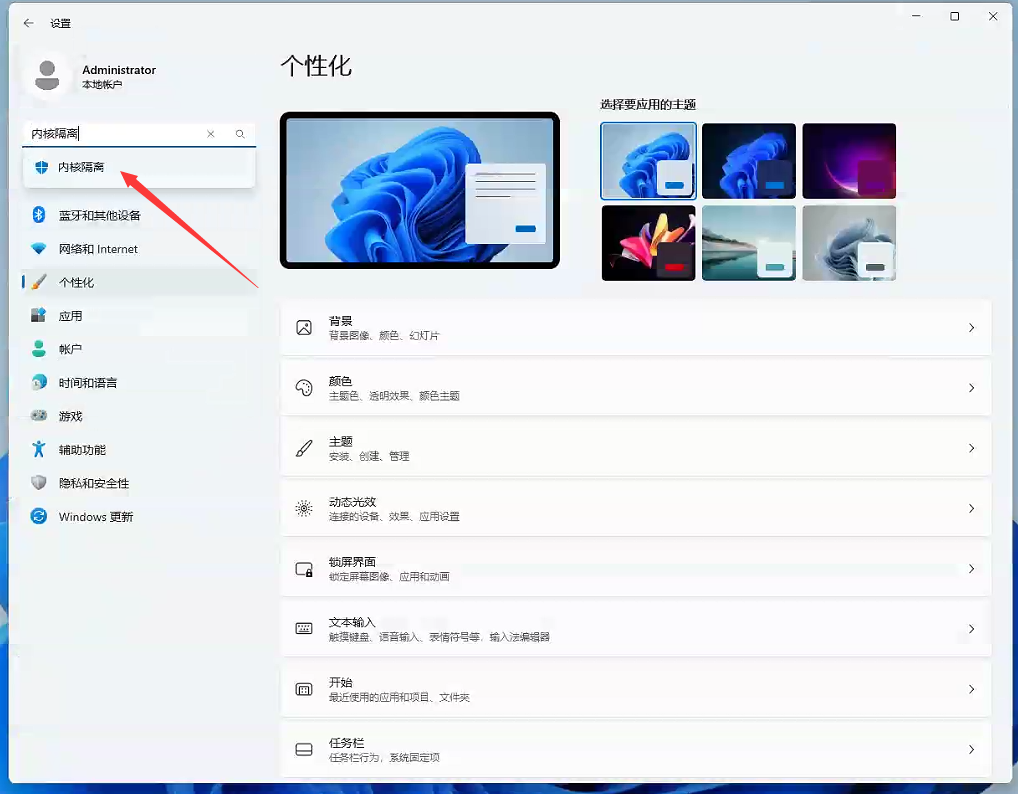Click the Bluetooth icon for 蓝牙和其他设备
The height and width of the screenshot is (794, 1018).
point(38,215)
